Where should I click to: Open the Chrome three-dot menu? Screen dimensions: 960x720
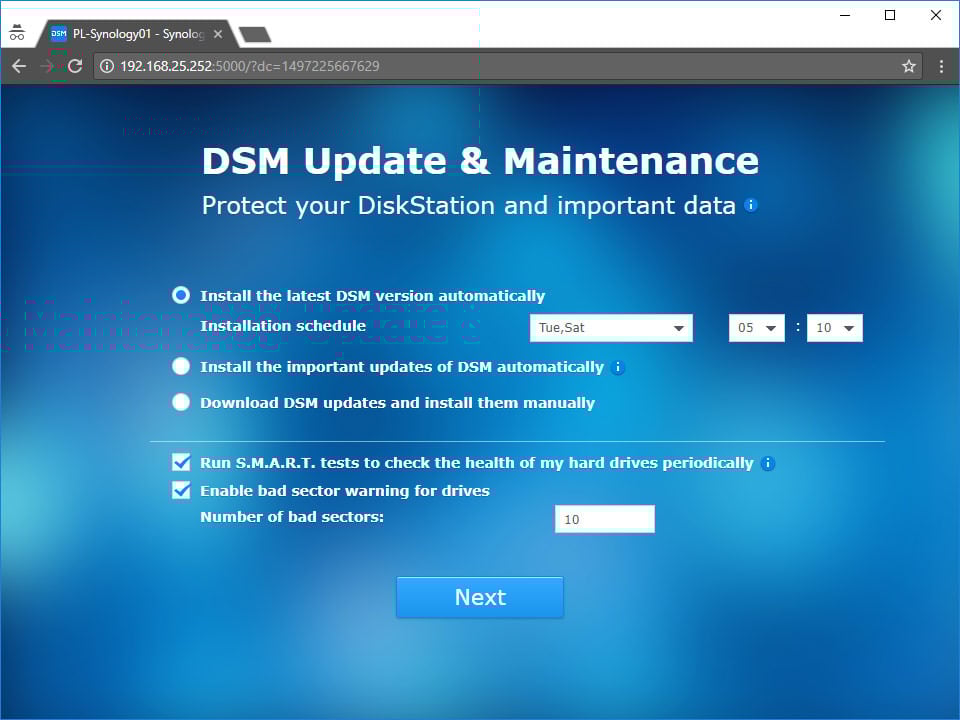[941, 66]
